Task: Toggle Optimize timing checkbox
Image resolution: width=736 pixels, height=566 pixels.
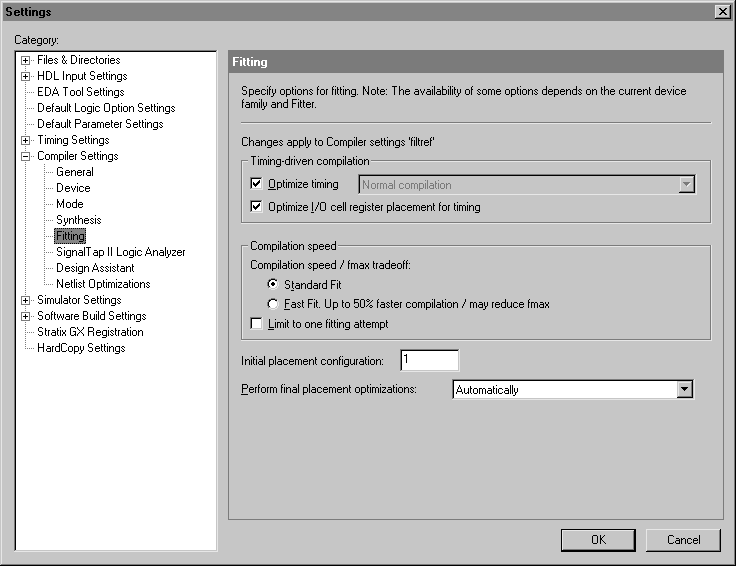Action: pyautogui.click(x=256, y=184)
